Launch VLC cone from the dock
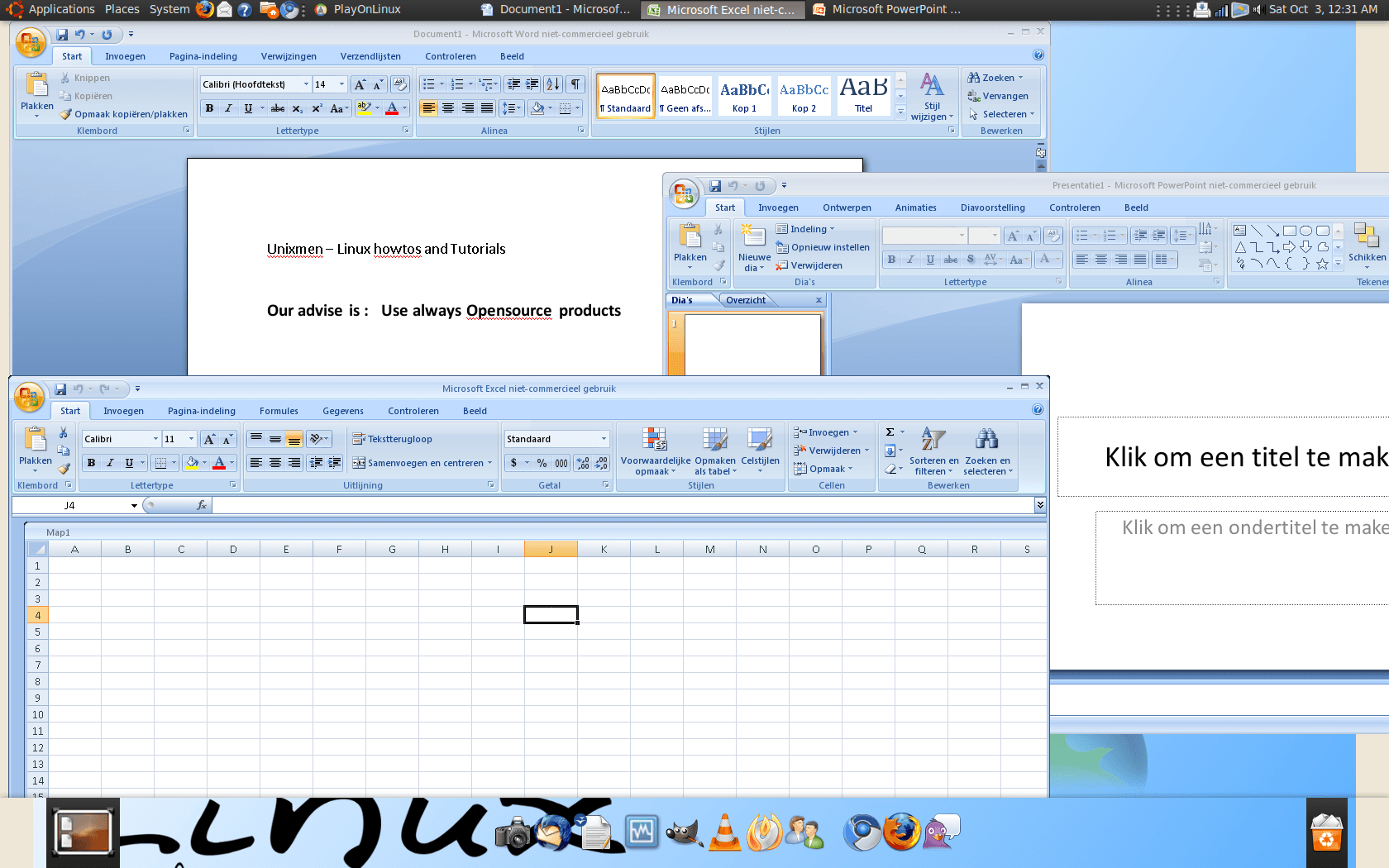The height and width of the screenshot is (868, 1389). point(725,832)
